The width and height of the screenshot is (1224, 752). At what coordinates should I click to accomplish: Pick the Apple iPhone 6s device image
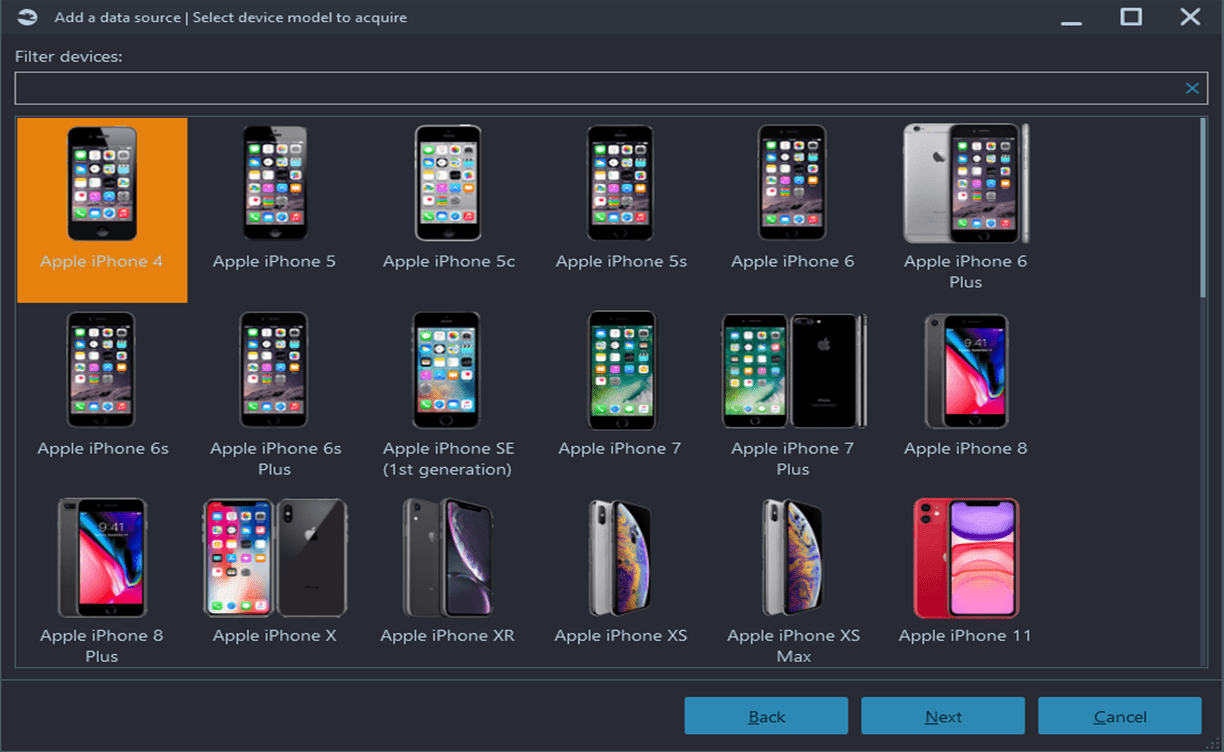click(102, 370)
